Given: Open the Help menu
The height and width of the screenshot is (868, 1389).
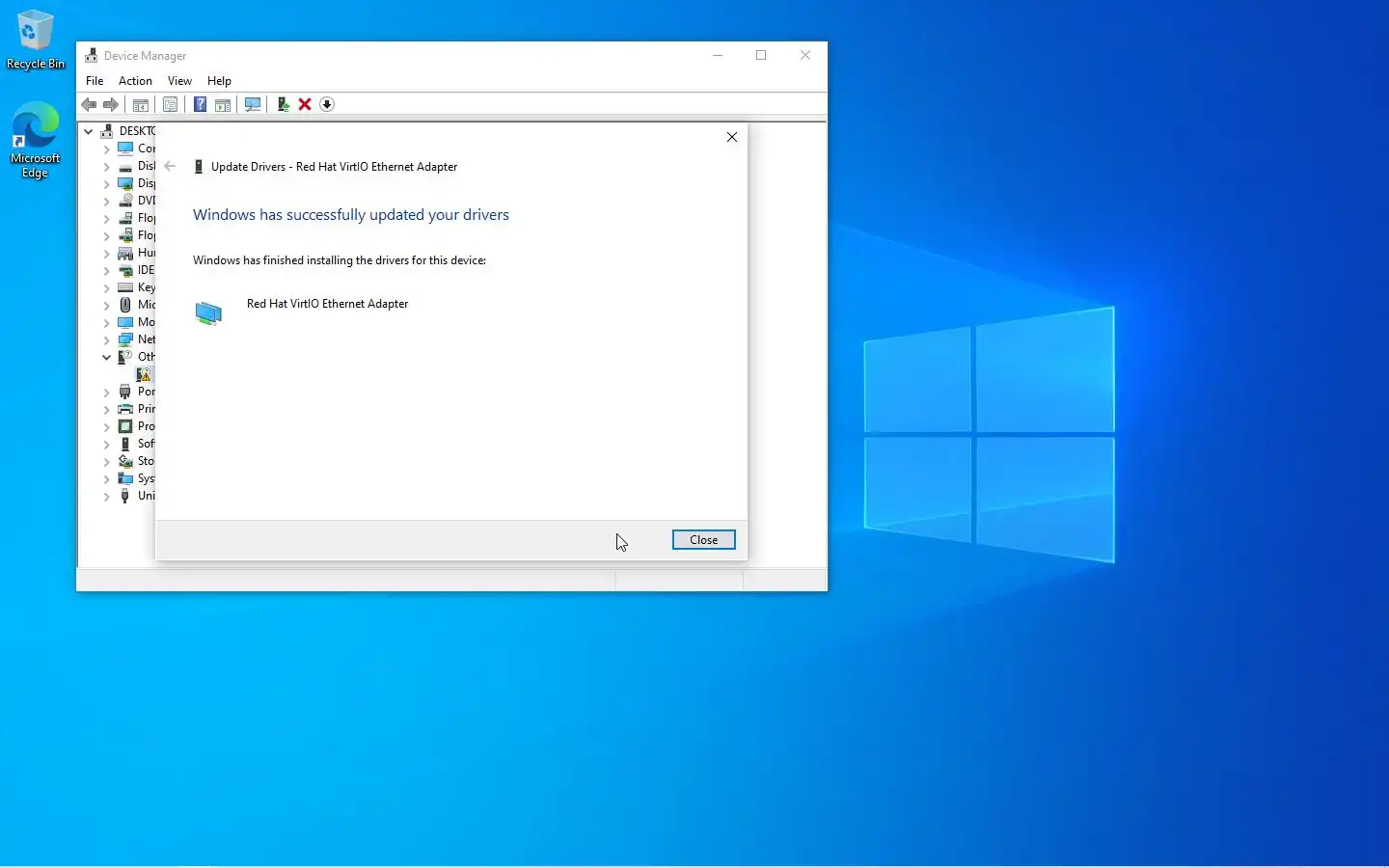Looking at the screenshot, I should [x=219, y=81].
